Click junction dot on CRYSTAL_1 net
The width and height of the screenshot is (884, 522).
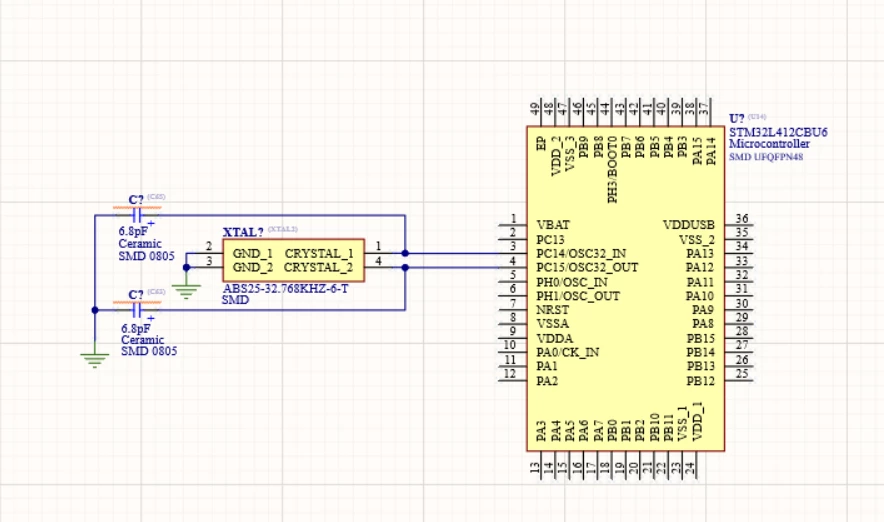pos(405,253)
